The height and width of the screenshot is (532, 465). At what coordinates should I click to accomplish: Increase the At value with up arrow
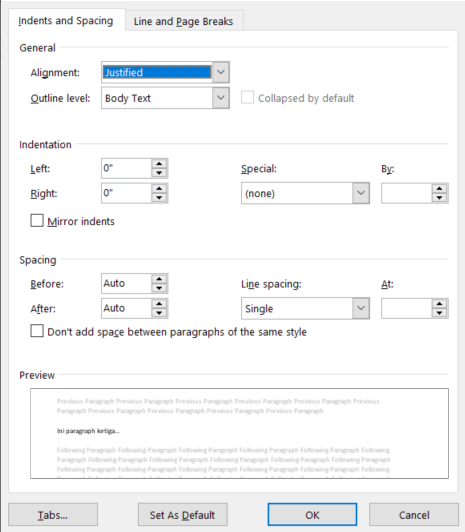[440, 304]
